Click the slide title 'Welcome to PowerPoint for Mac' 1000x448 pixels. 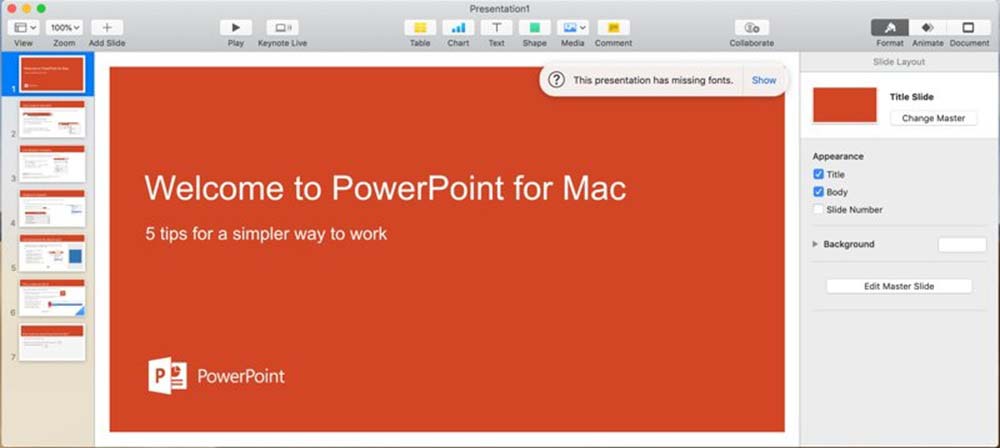click(385, 188)
